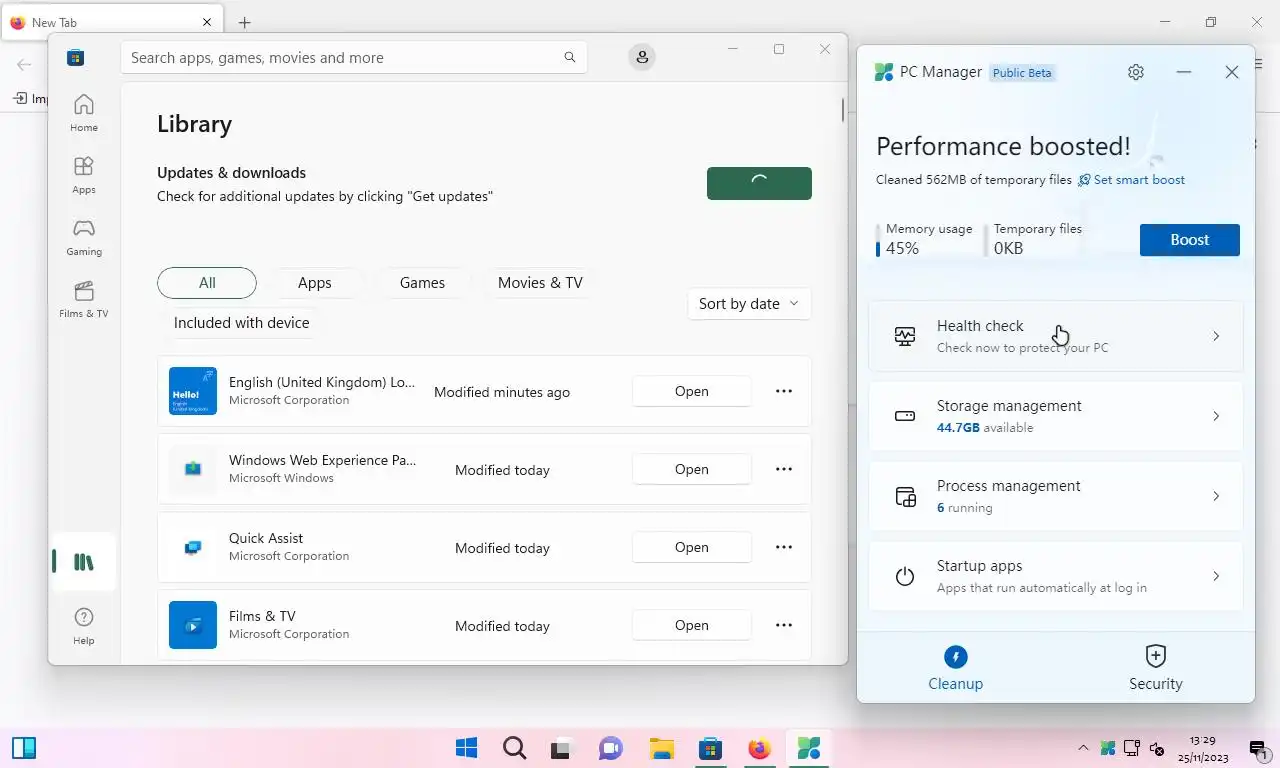1280x768 pixels.
Task: Click muted volume icon in tray
Action: coord(1157,748)
